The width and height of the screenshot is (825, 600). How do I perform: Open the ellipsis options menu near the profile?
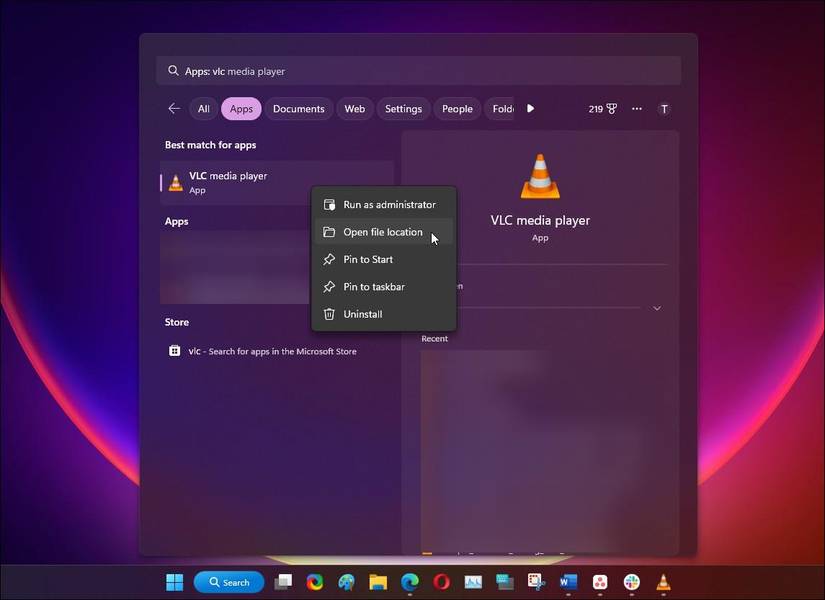637,108
